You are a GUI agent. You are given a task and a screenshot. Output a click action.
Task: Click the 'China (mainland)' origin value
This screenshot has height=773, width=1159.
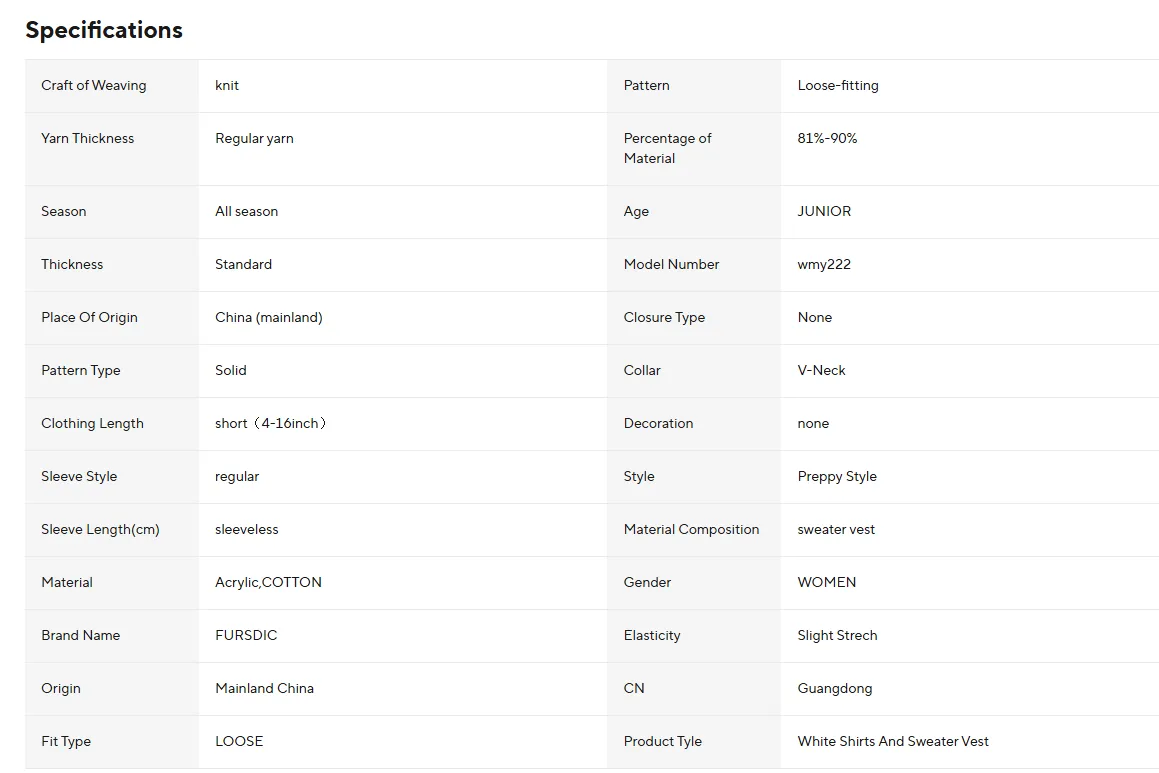click(269, 317)
